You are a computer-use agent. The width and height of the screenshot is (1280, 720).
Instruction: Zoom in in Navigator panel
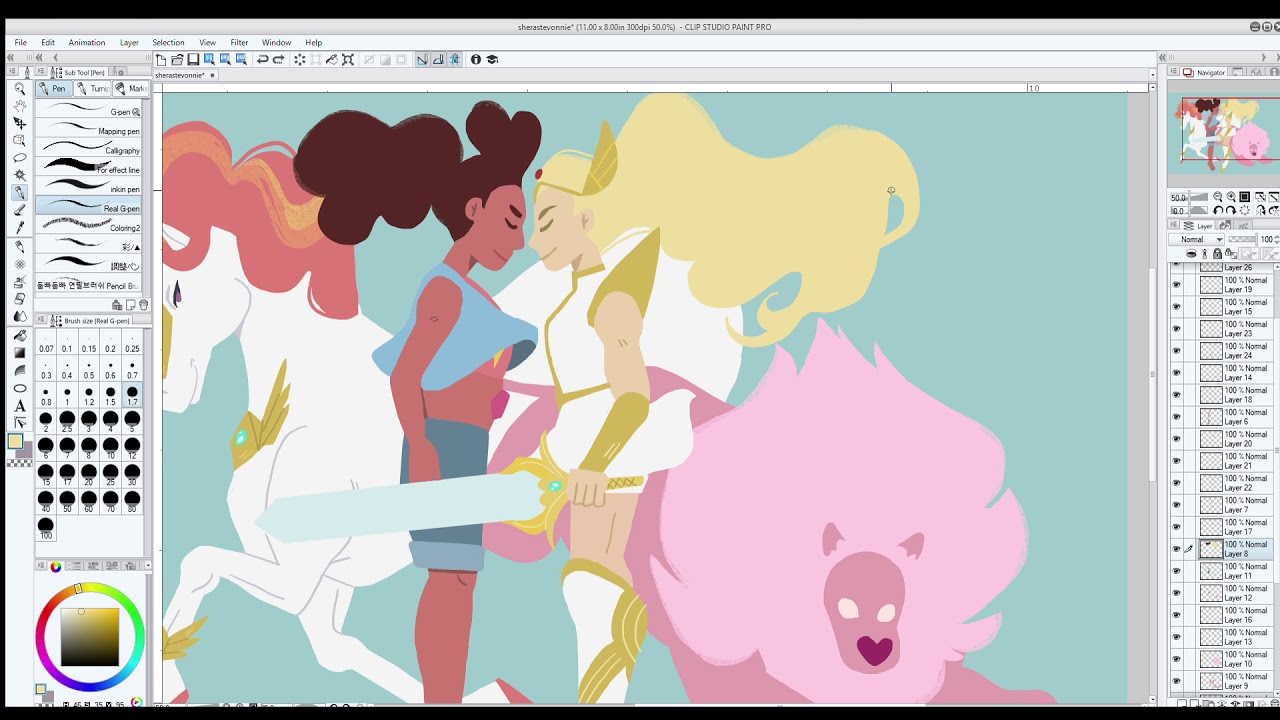point(1231,196)
